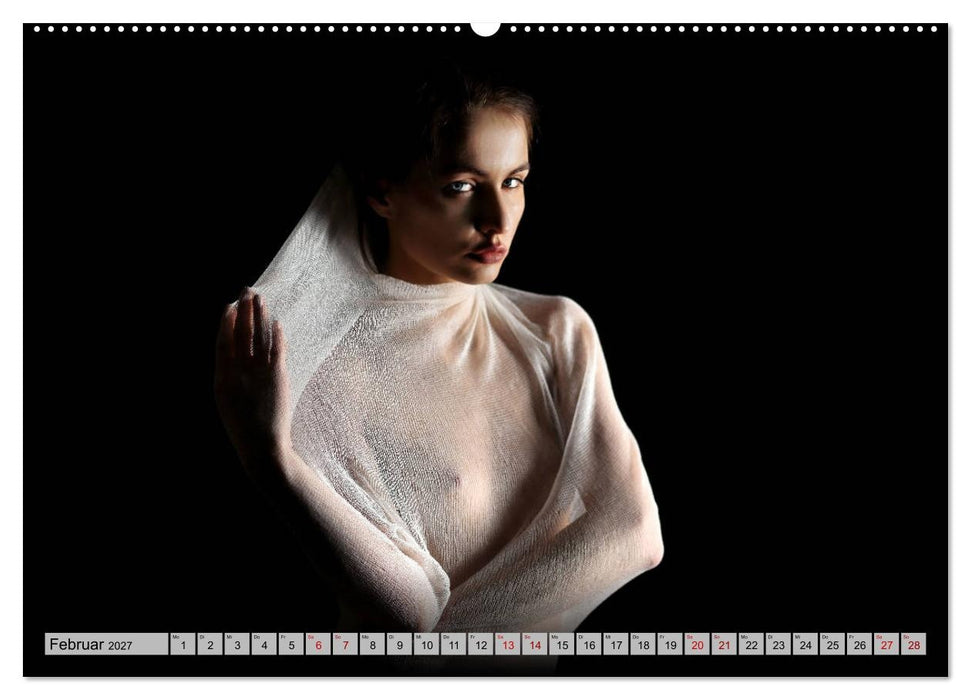Select red Saturday day 27
Viewport: 971px width, 700px height.
click(x=887, y=644)
